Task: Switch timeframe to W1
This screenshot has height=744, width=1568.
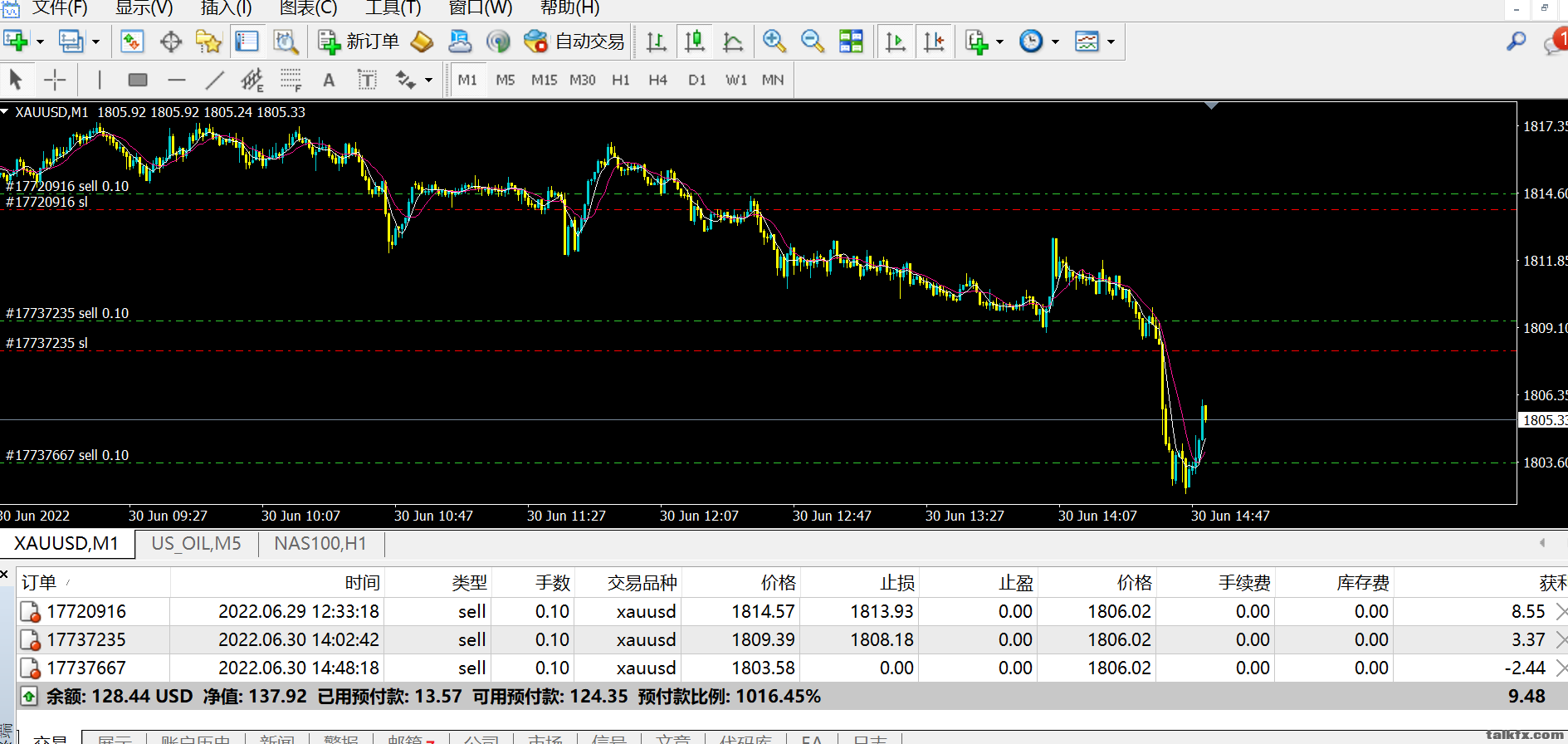Action: click(x=736, y=80)
